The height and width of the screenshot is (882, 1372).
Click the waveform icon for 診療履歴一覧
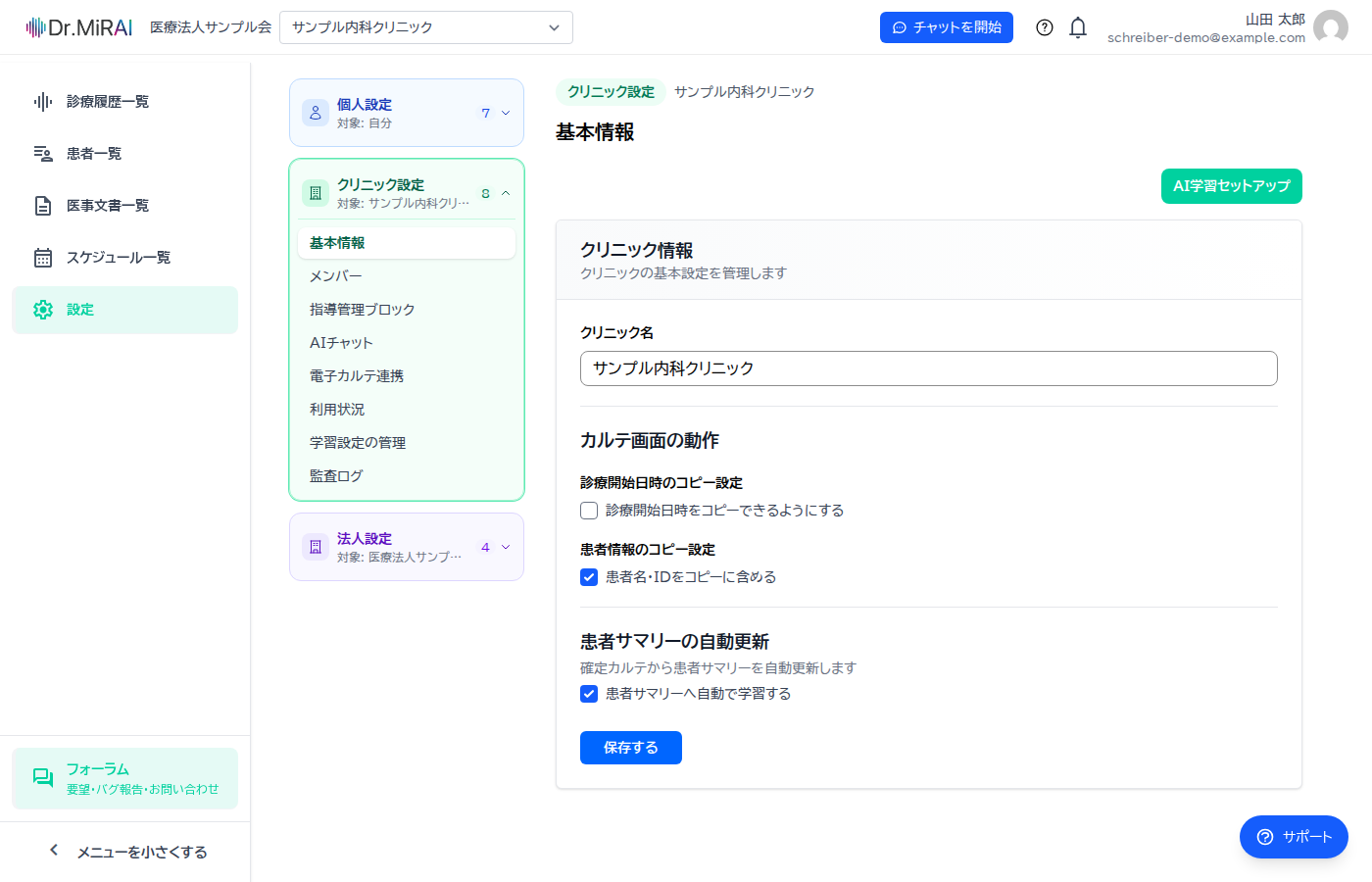pyautogui.click(x=43, y=102)
